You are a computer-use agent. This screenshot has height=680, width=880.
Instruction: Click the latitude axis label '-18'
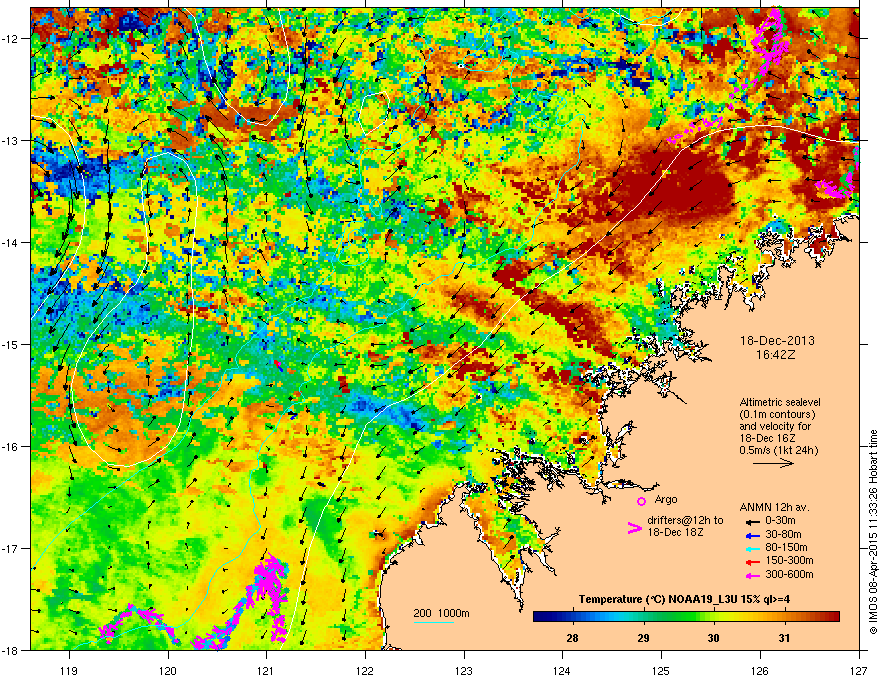pos(10,650)
